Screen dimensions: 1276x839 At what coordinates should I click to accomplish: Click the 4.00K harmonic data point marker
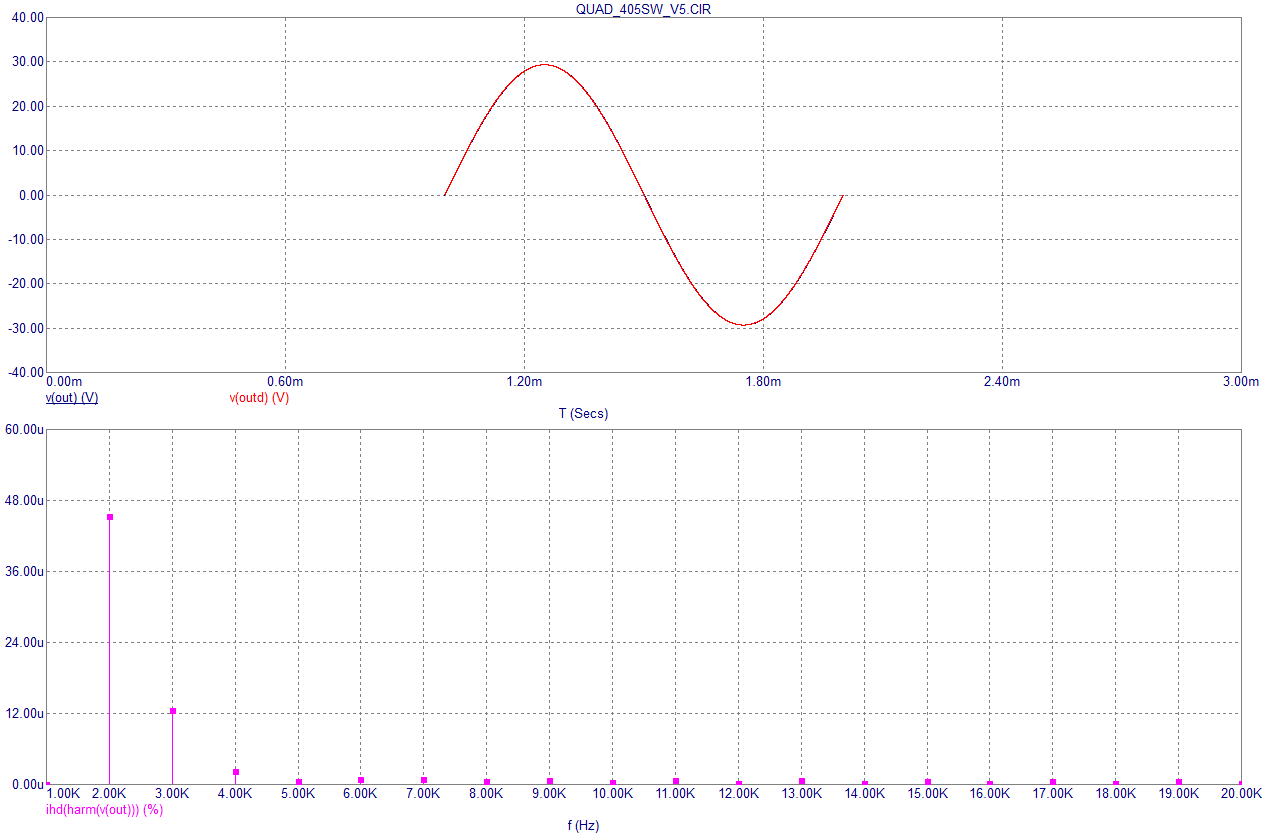click(236, 772)
